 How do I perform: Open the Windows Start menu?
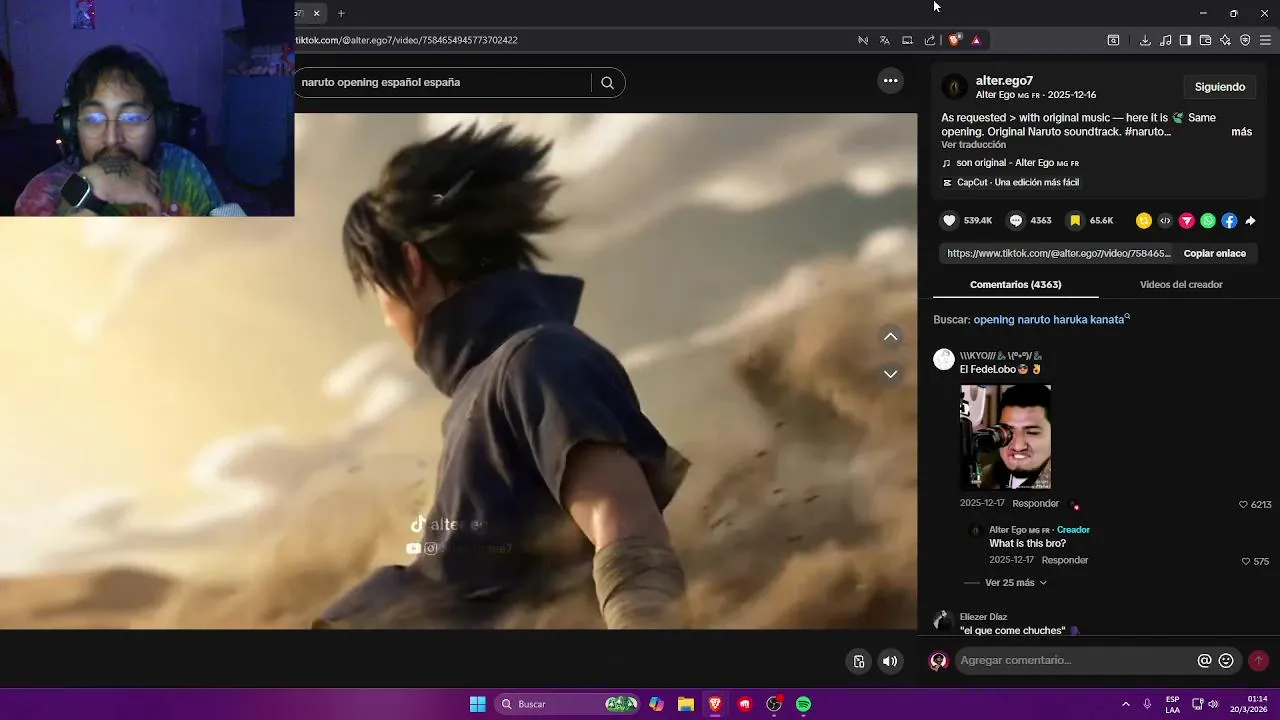[477, 704]
